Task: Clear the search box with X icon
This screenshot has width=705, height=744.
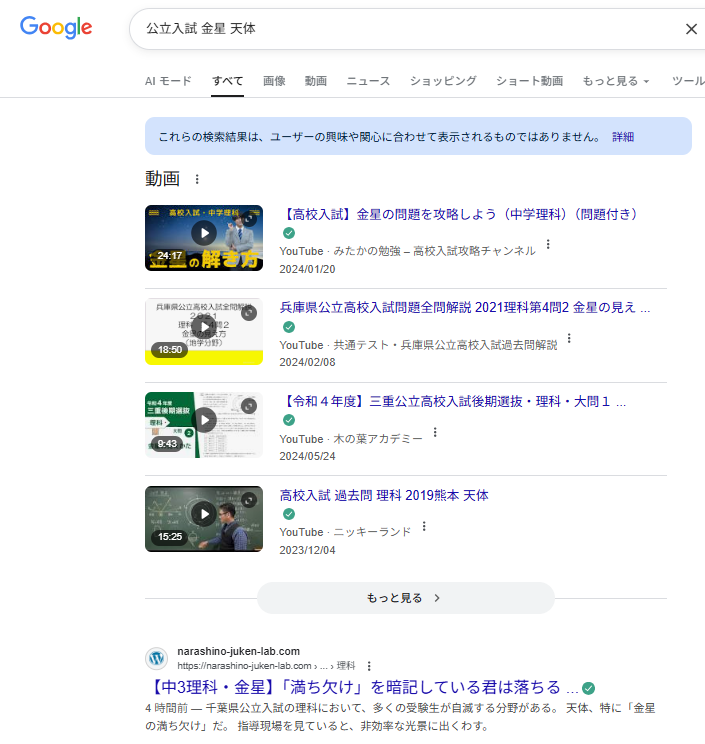Action: click(691, 29)
